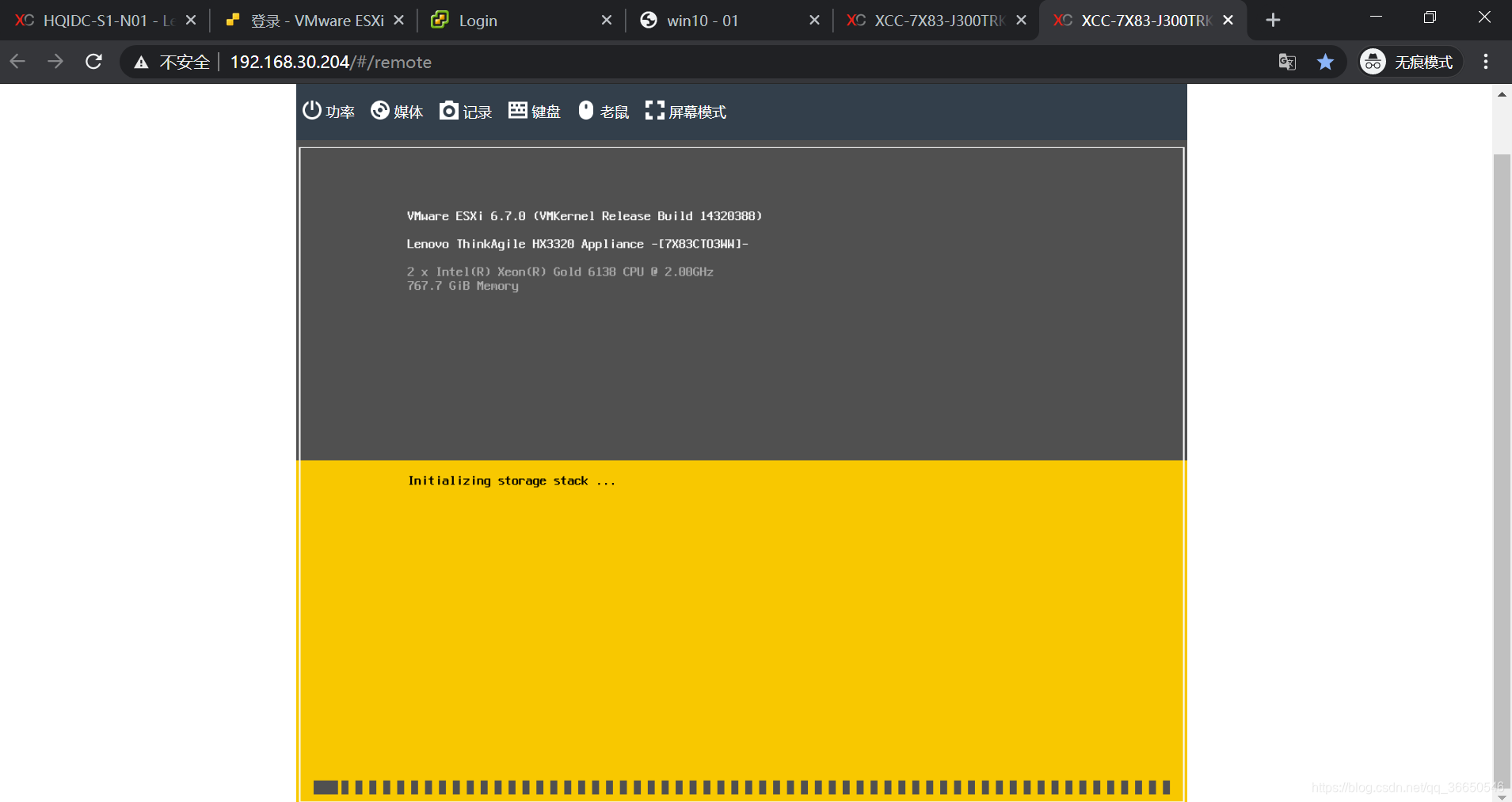1512x802 pixels.
Task: Go back in browser history
Action: pyautogui.click(x=18, y=62)
